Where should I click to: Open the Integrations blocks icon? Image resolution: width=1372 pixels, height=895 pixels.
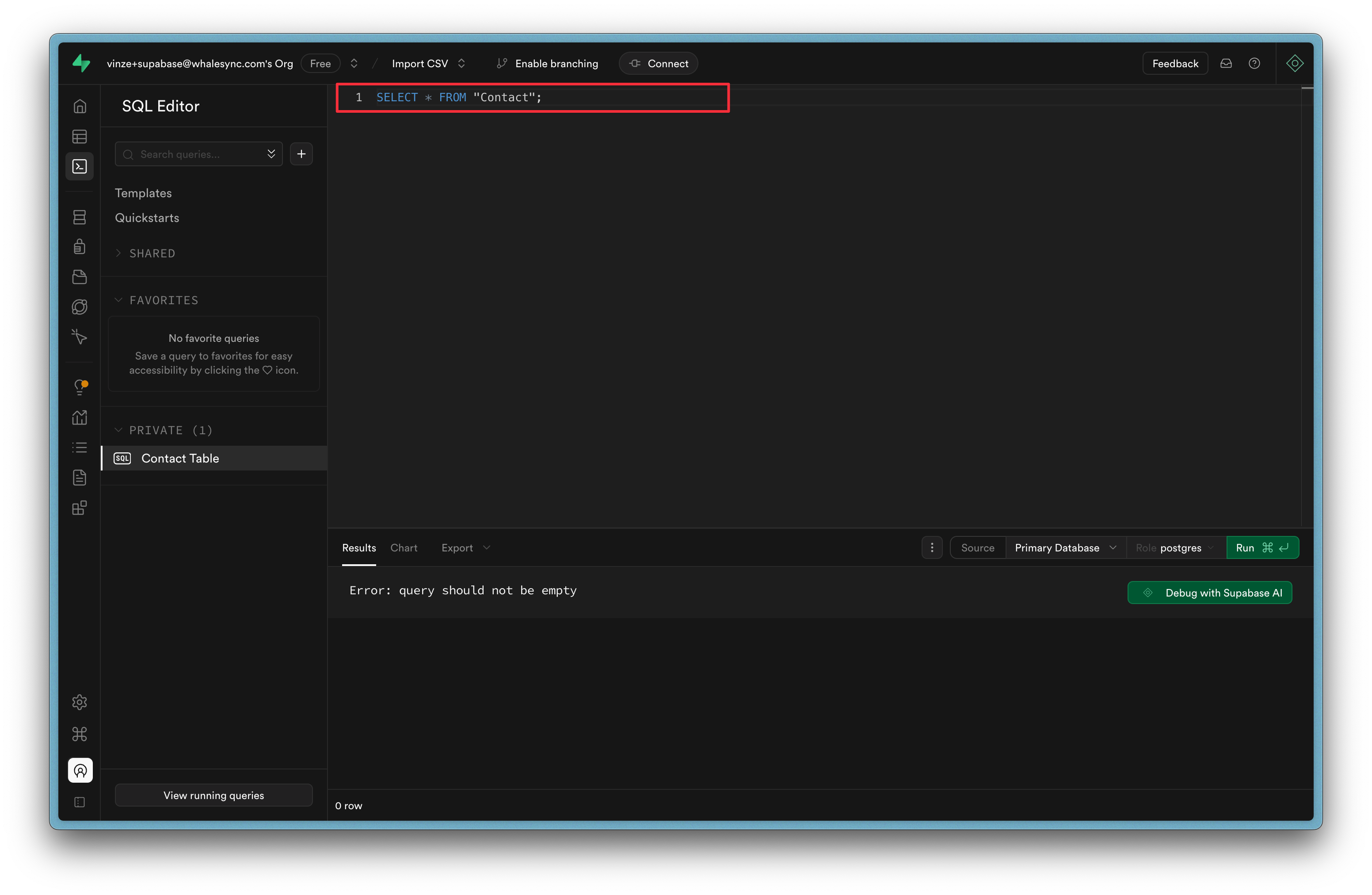80,508
